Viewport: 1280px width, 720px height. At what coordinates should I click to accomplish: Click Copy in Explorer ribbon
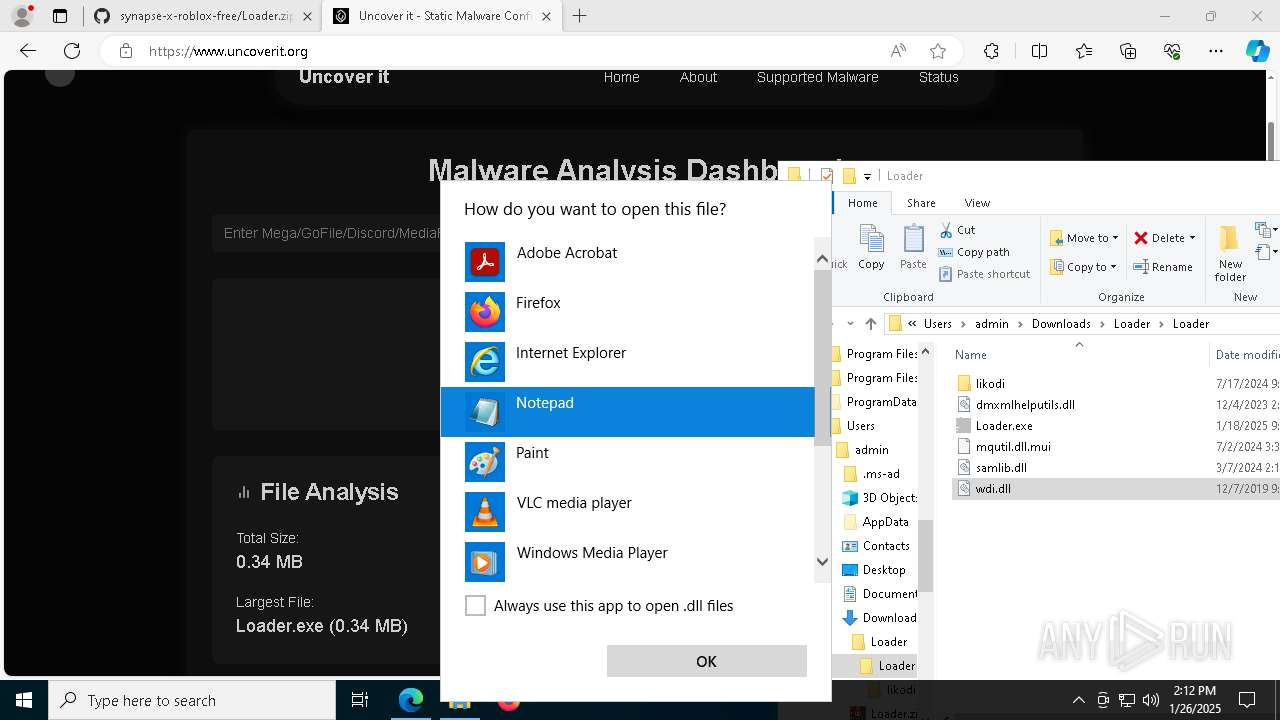(x=871, y=247)
